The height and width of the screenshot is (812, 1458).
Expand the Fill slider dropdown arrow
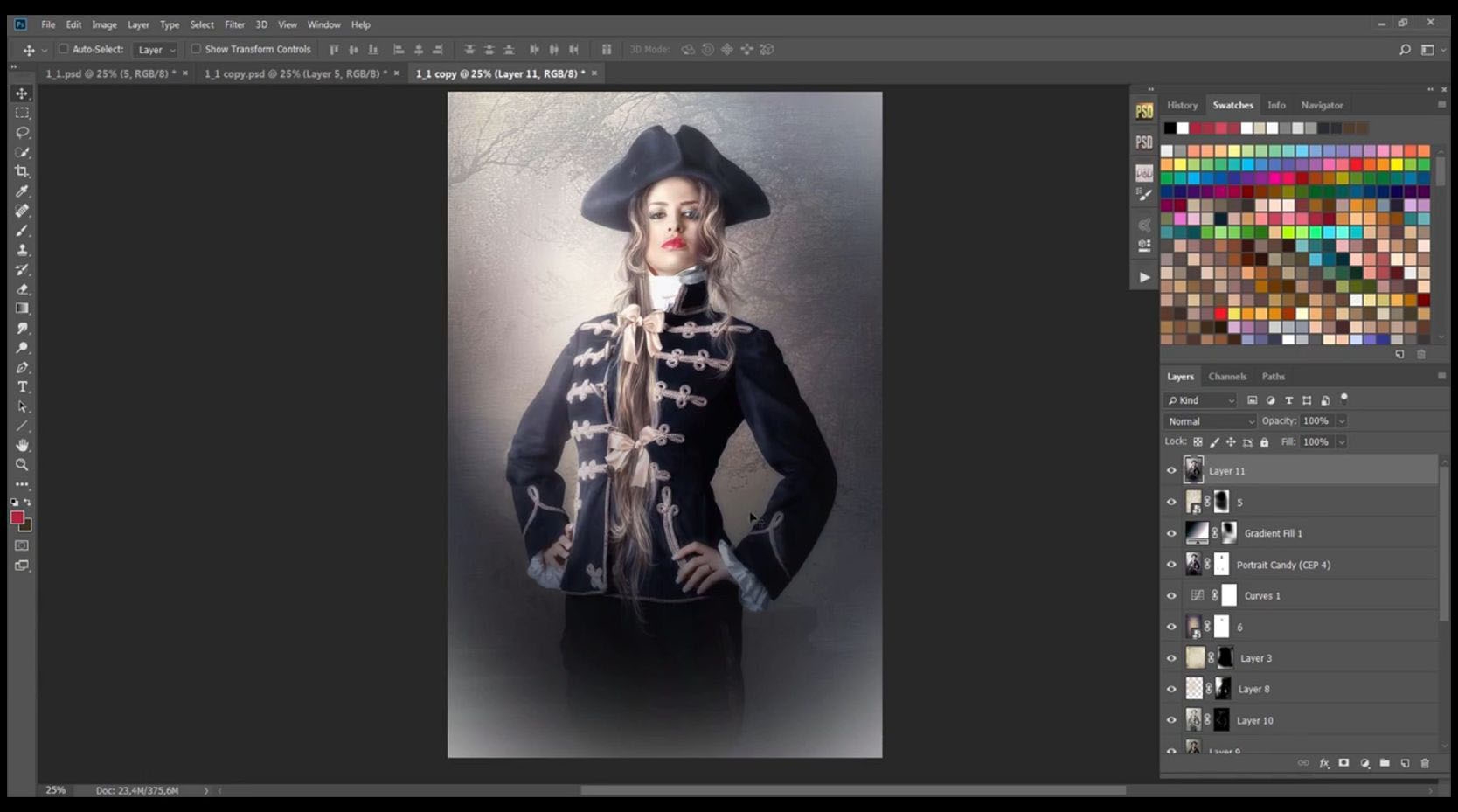click(x=1342, y=442)
